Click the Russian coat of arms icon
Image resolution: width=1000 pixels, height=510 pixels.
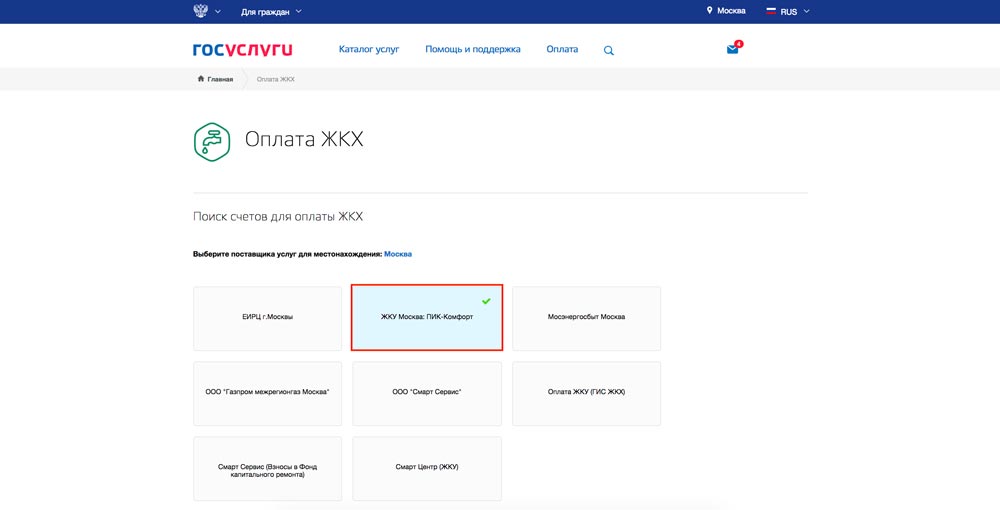coord(200,11)
